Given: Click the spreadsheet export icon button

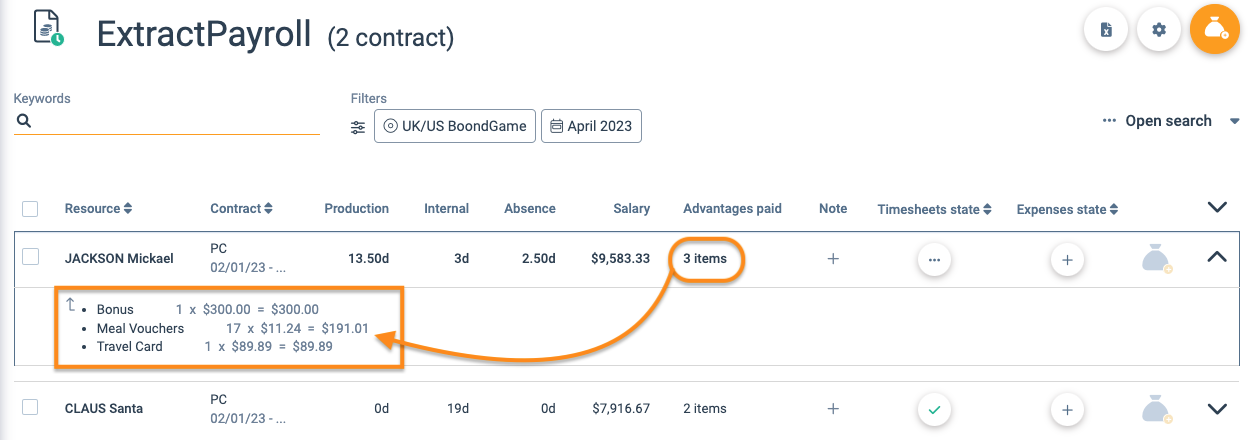Looking at the screenshot, I should pyautogui.click(x=1106, y=30).
